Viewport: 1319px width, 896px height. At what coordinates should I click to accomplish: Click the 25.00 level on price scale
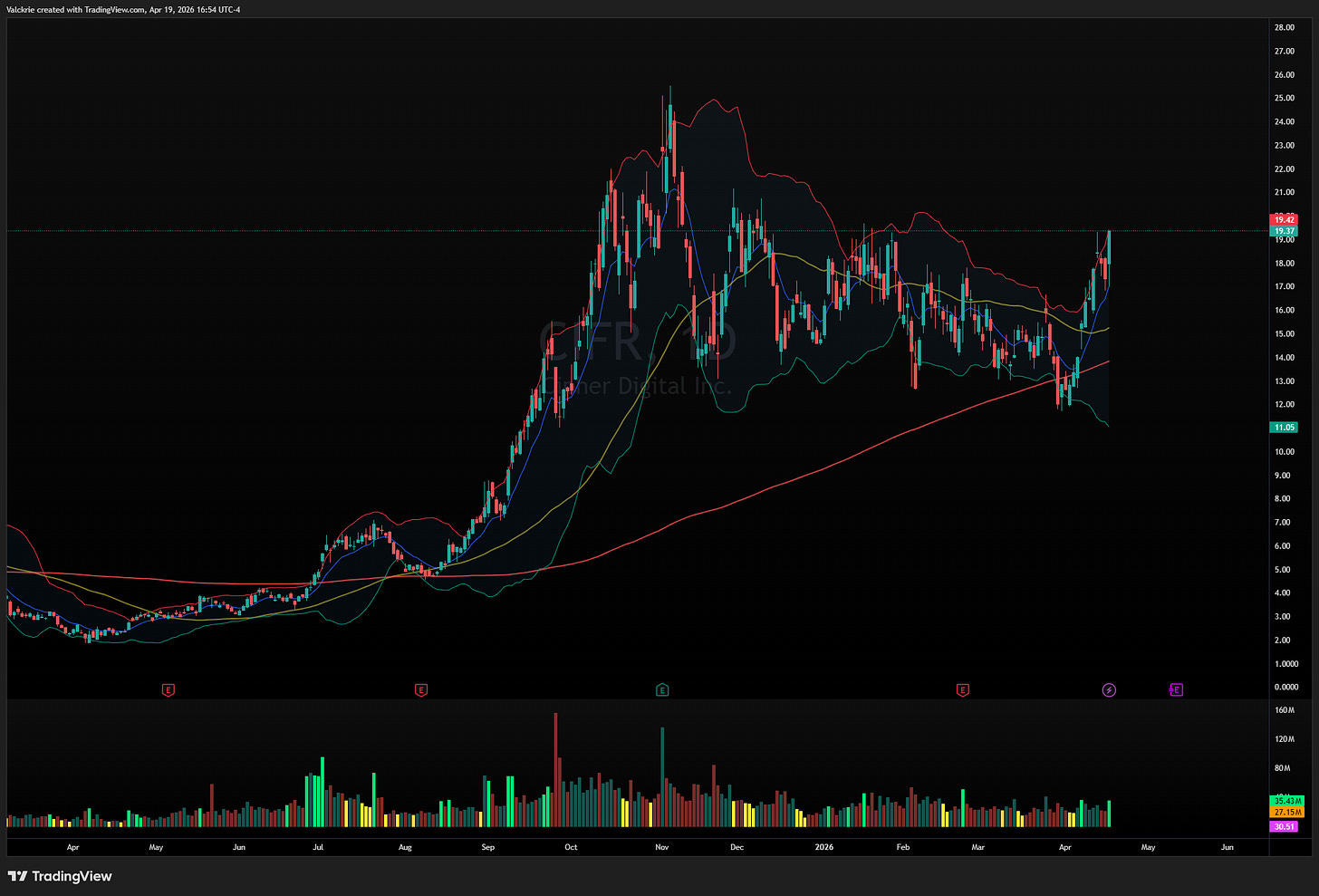click(x=1284, y=98)
